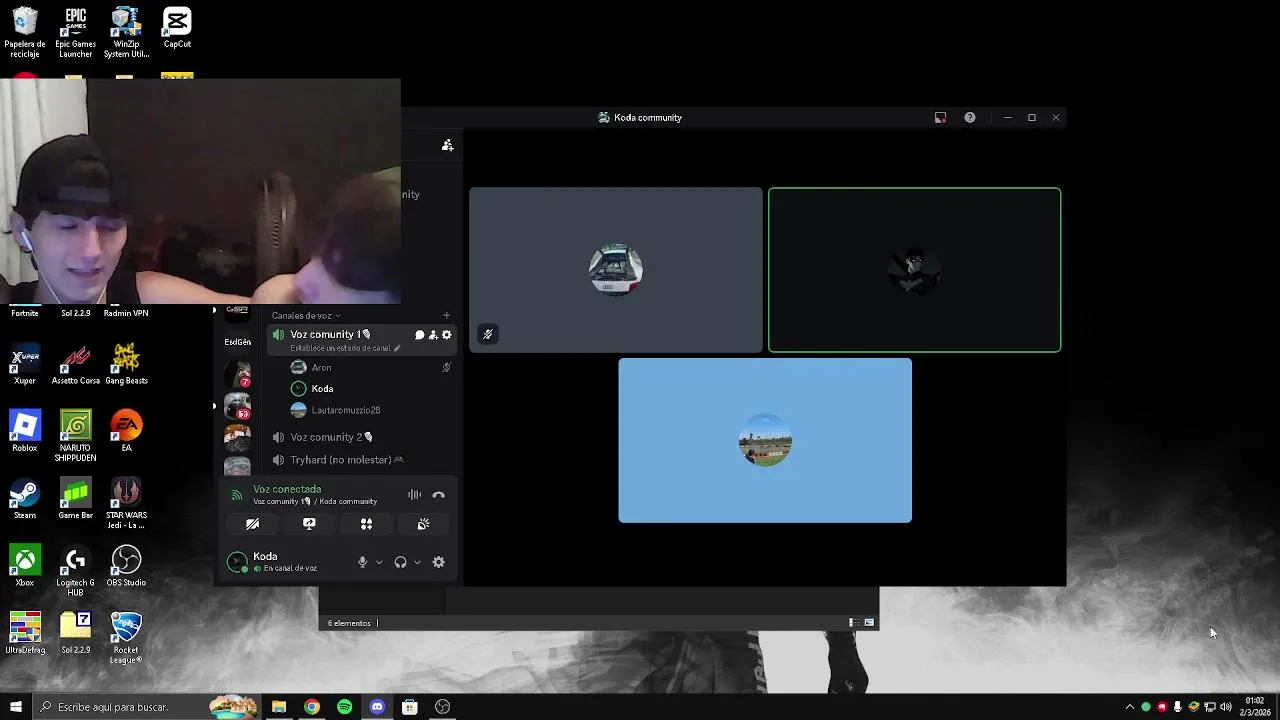Image resolution: width=1280 pixels, height=720 pixels.
Task: Click the Voz conectada connection status
Action: 287,489
